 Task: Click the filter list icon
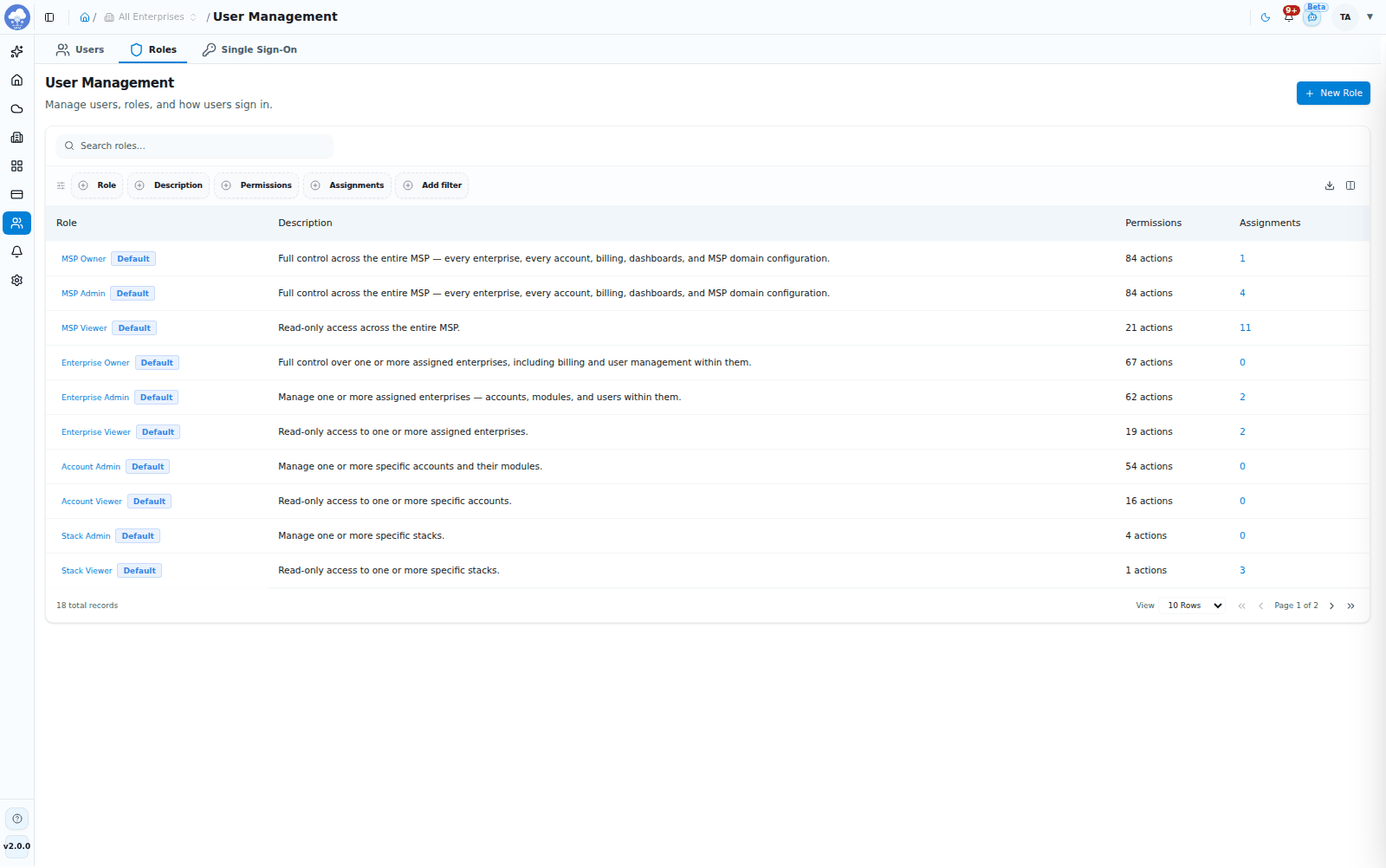pos(61,185)
